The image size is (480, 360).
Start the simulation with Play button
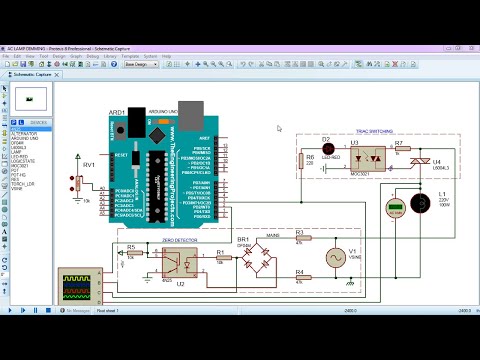[10, 310]
